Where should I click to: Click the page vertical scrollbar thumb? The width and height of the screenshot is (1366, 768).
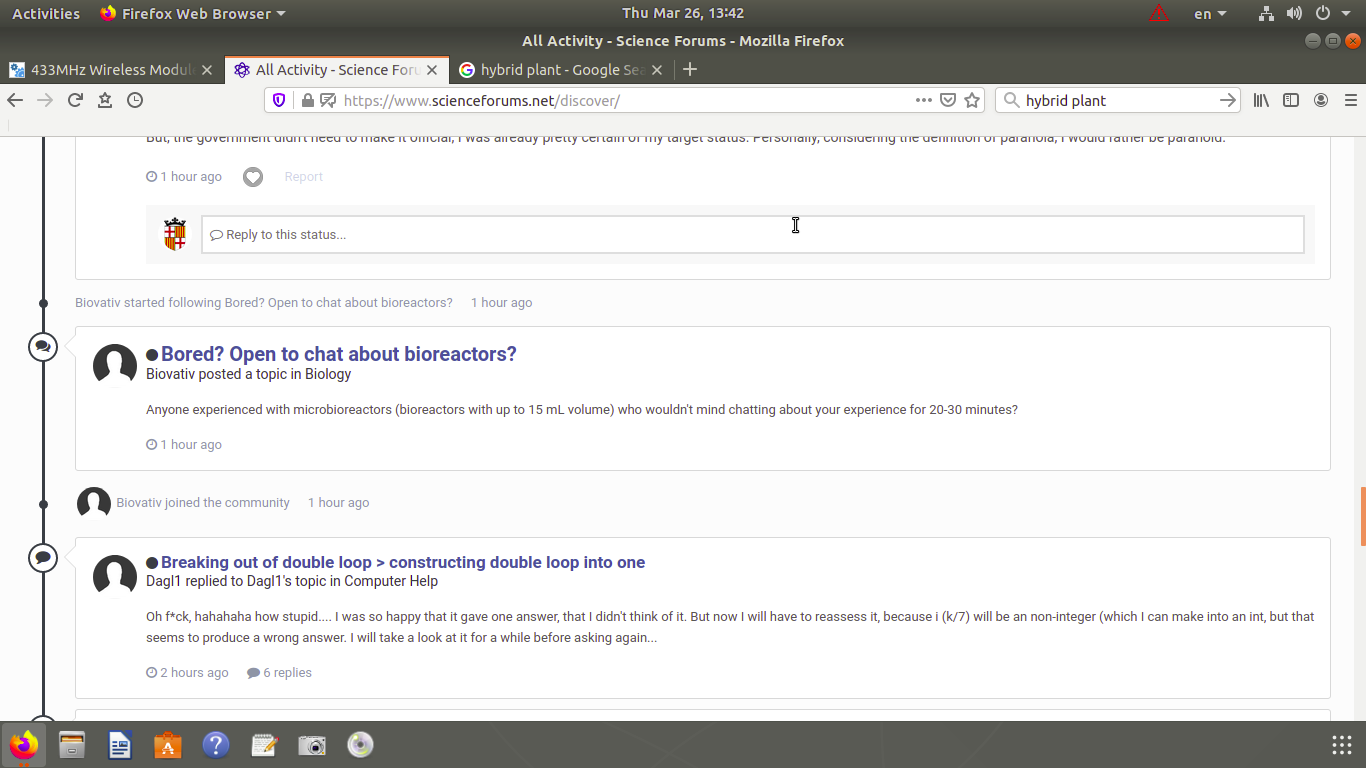1362,517
